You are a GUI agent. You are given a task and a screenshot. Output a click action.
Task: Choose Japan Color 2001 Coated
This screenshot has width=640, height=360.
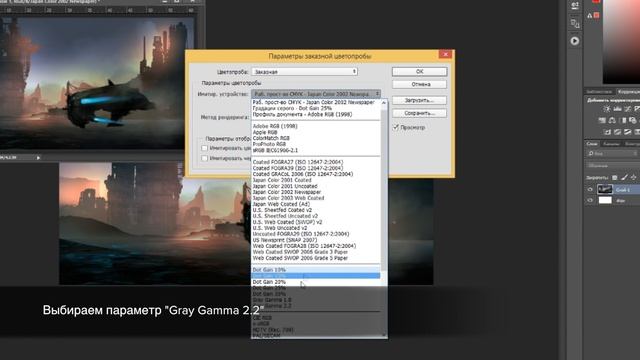click(x=316, y=180)
